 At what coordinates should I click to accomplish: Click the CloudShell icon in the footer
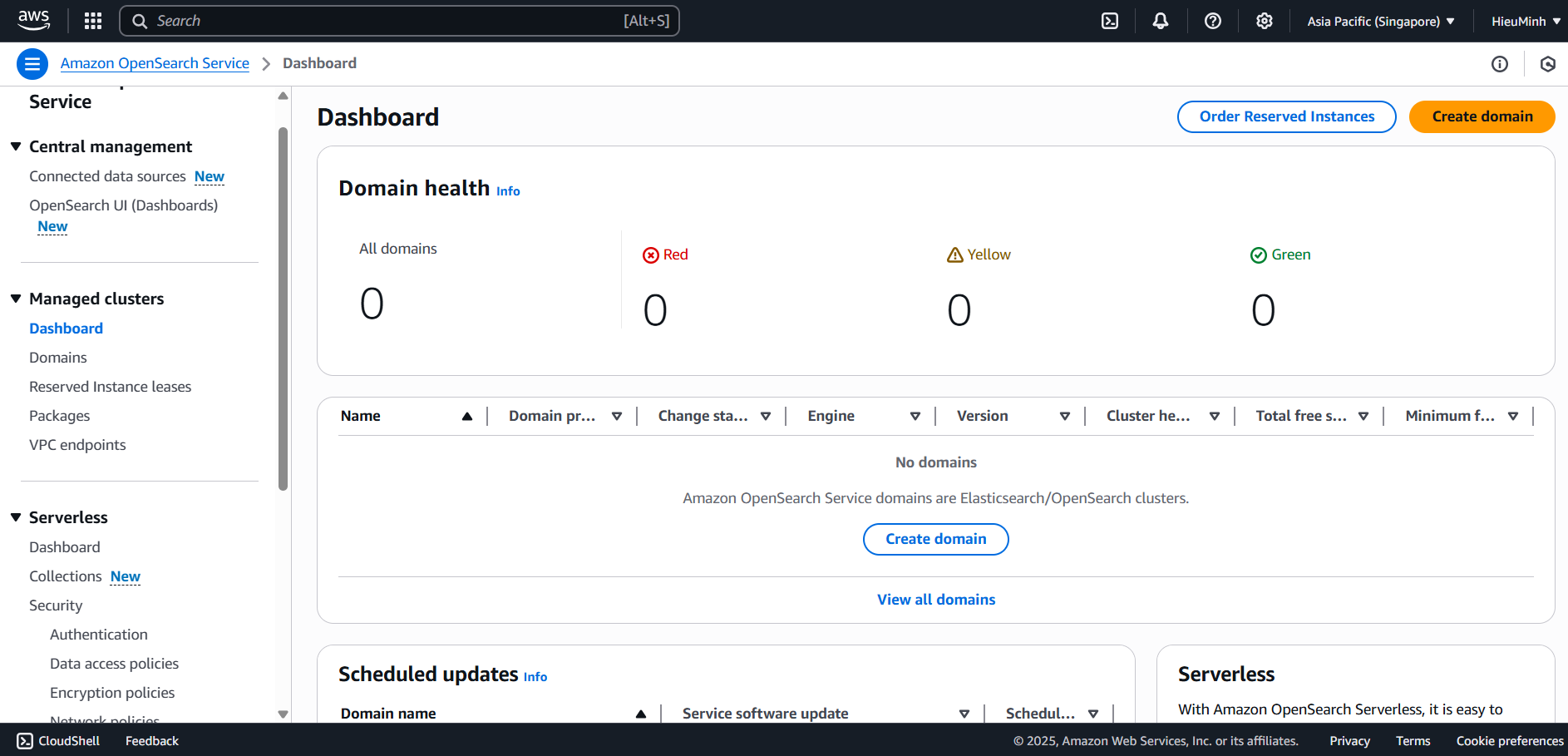(25, 741)
